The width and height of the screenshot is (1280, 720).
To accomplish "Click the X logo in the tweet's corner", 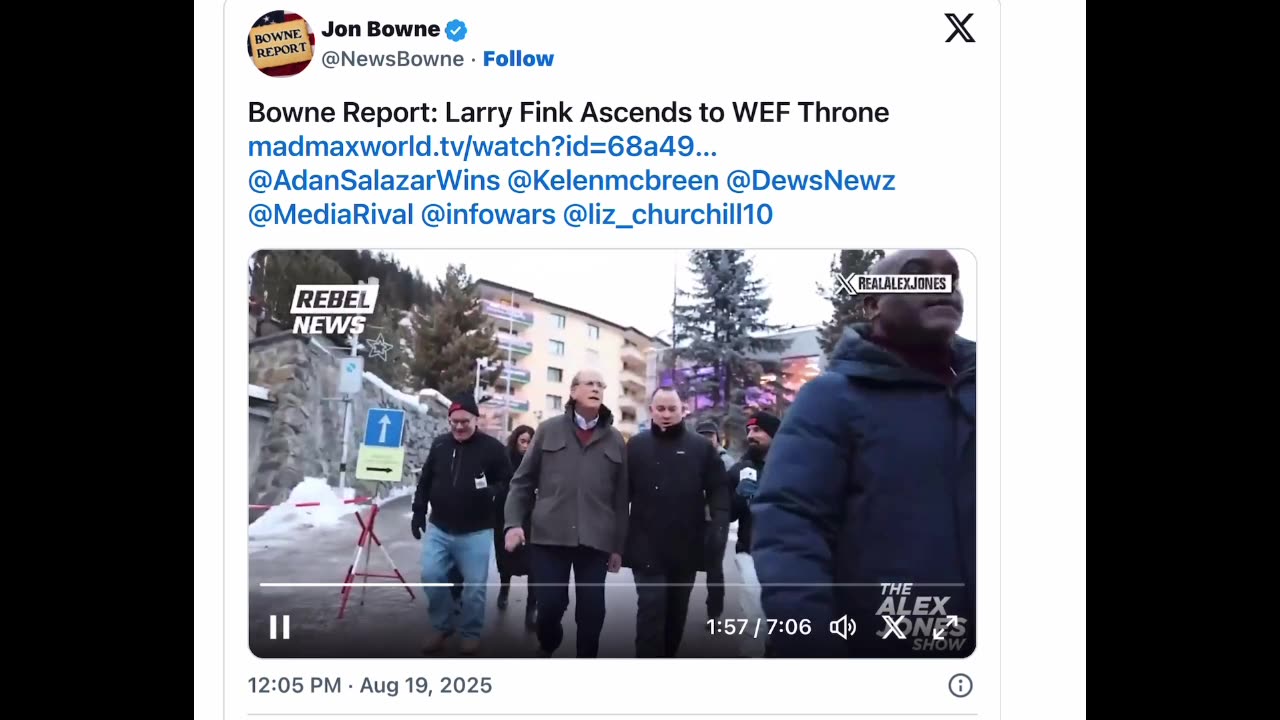I will click(x=959, y=28).
